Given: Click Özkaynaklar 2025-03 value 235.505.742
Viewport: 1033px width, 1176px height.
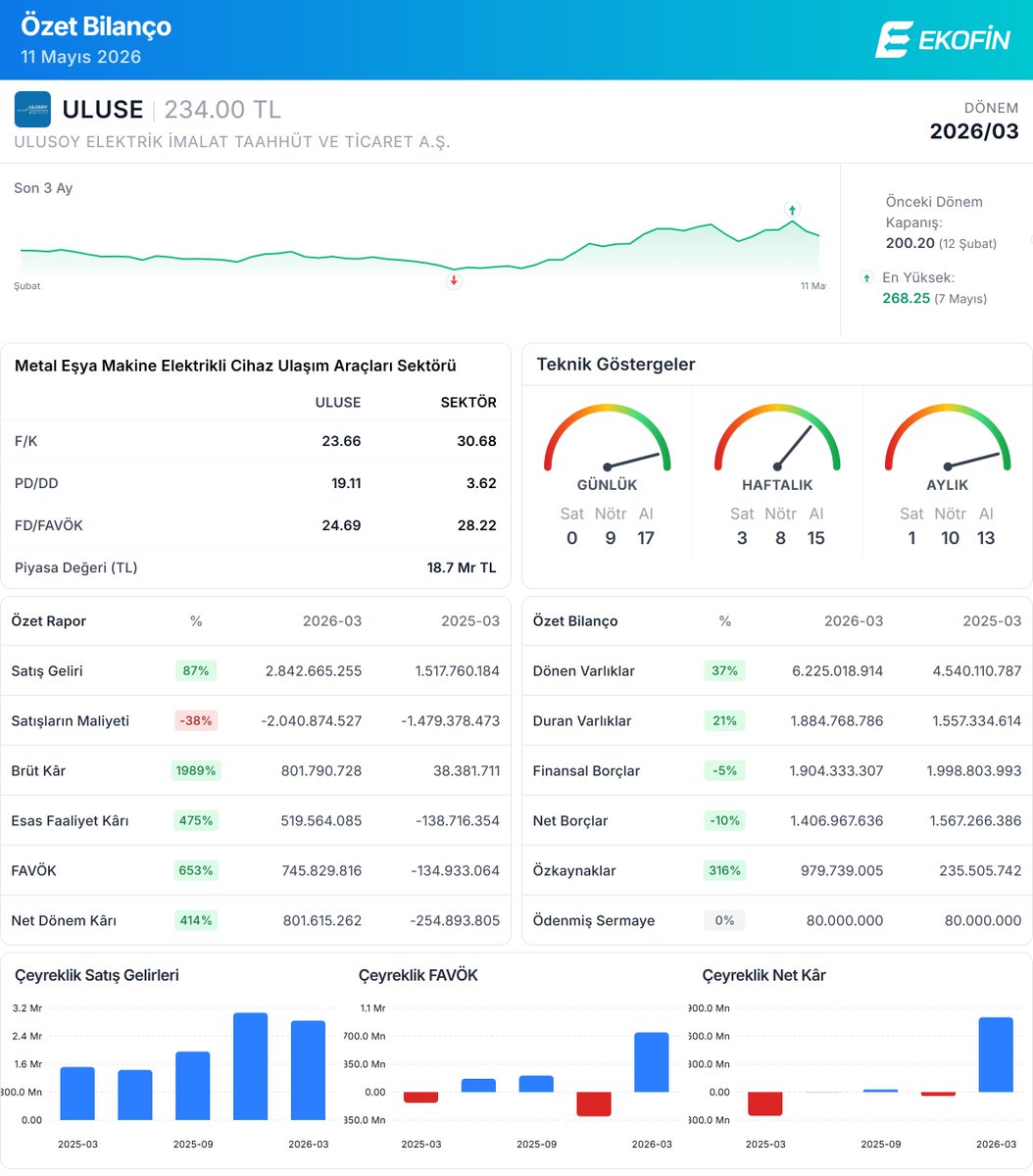Looking at the screenshot, I should [978, 871].
